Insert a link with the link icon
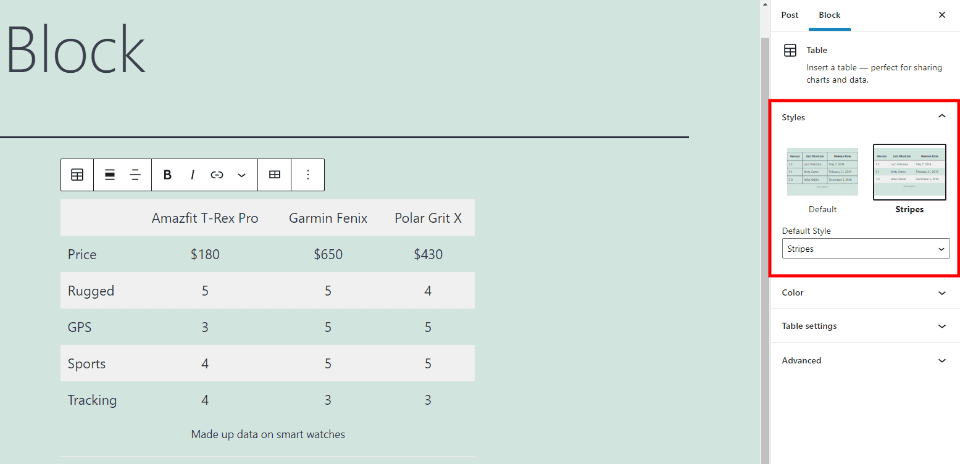 pos(217,175)
